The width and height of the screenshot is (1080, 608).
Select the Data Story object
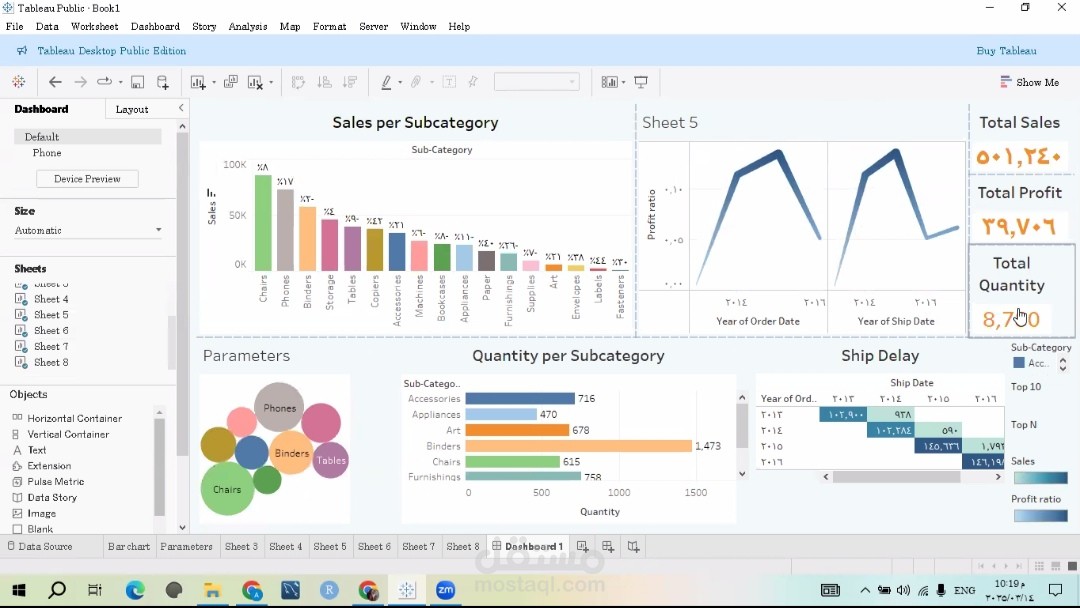(x=52, y=497)
